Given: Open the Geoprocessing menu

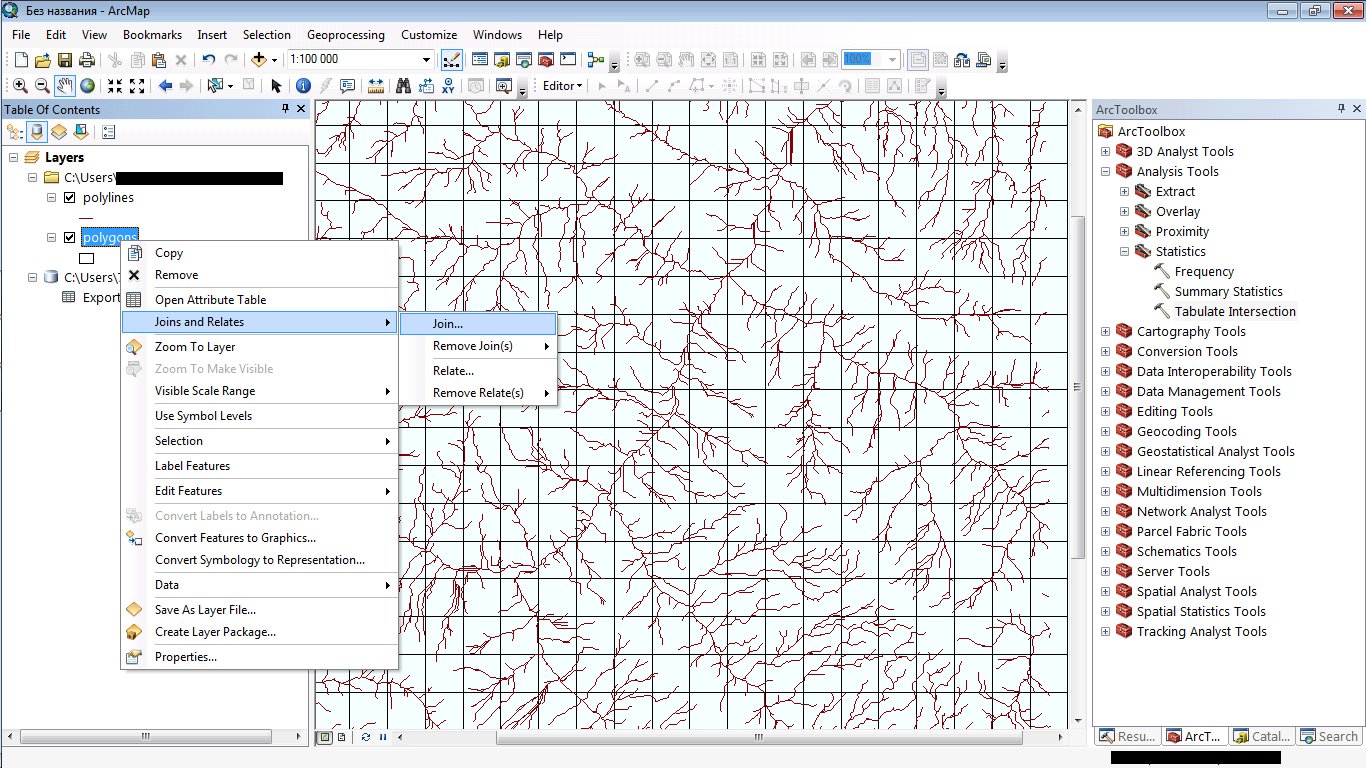Looking at the screenshot, I should [x=345, y=35].
